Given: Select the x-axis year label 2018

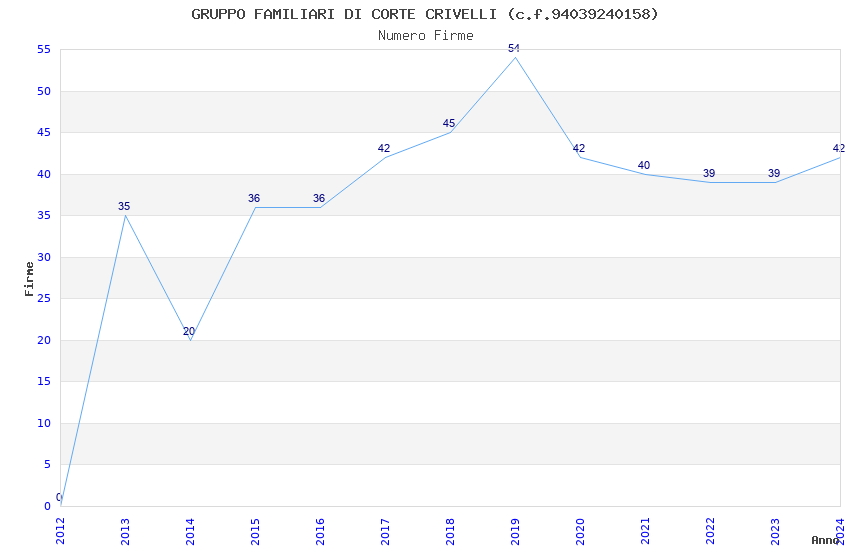Looking at the screenshot, I should pyautogui.click(x=450, y=531).
